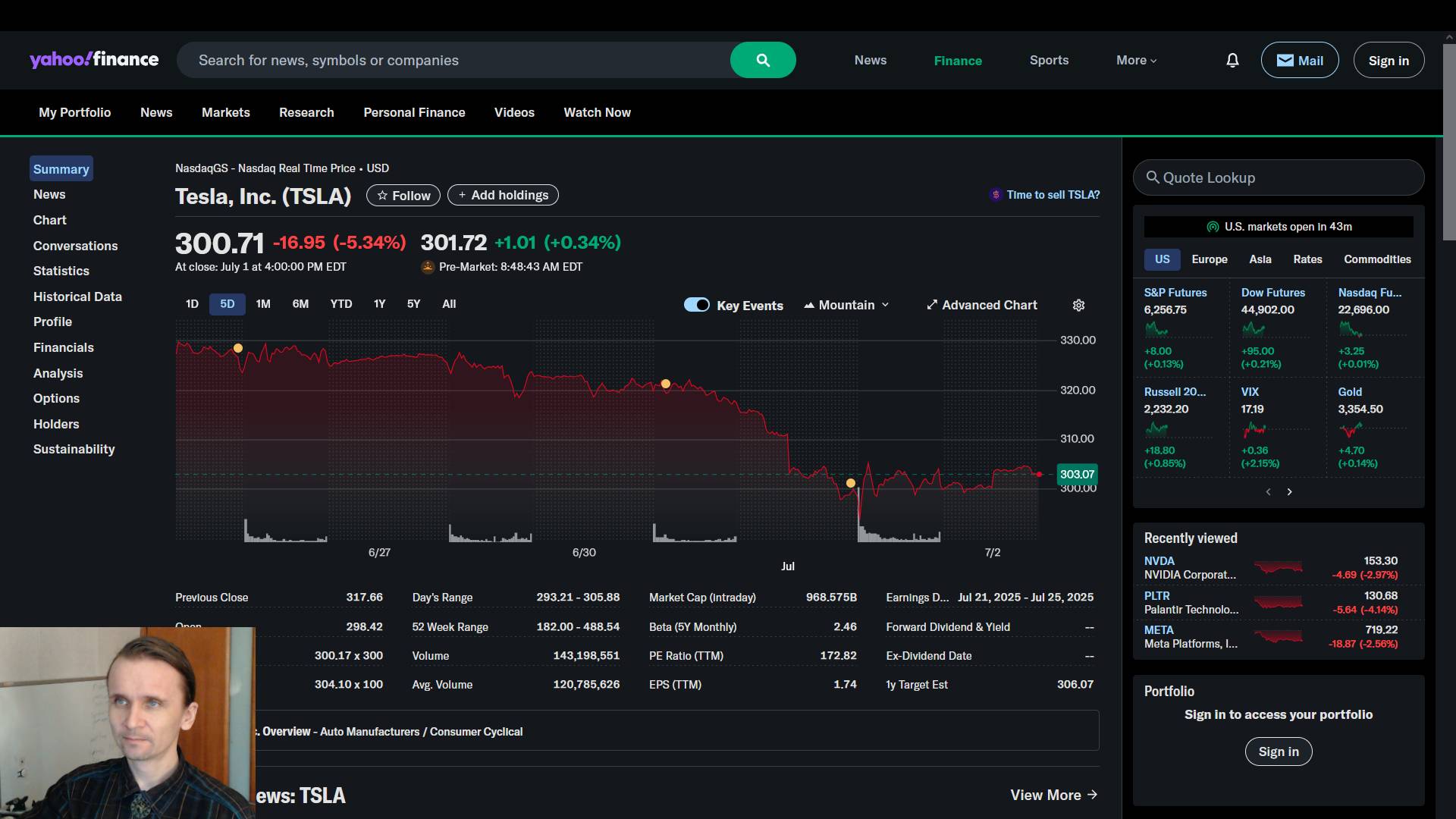Open the Advanced Chart link
1456x819 pixels.
coord(981,305)
